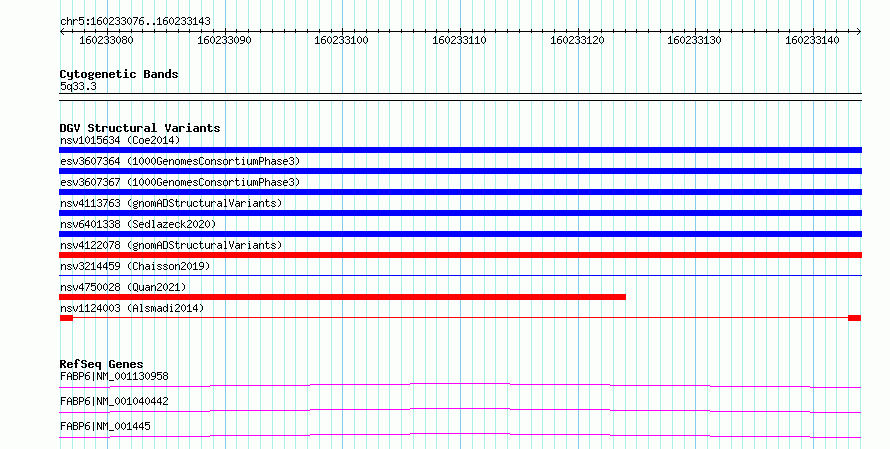Open transcript FABP6|NM_001445 label
This screenshot has width=890, height=449.
pos(105,426)
